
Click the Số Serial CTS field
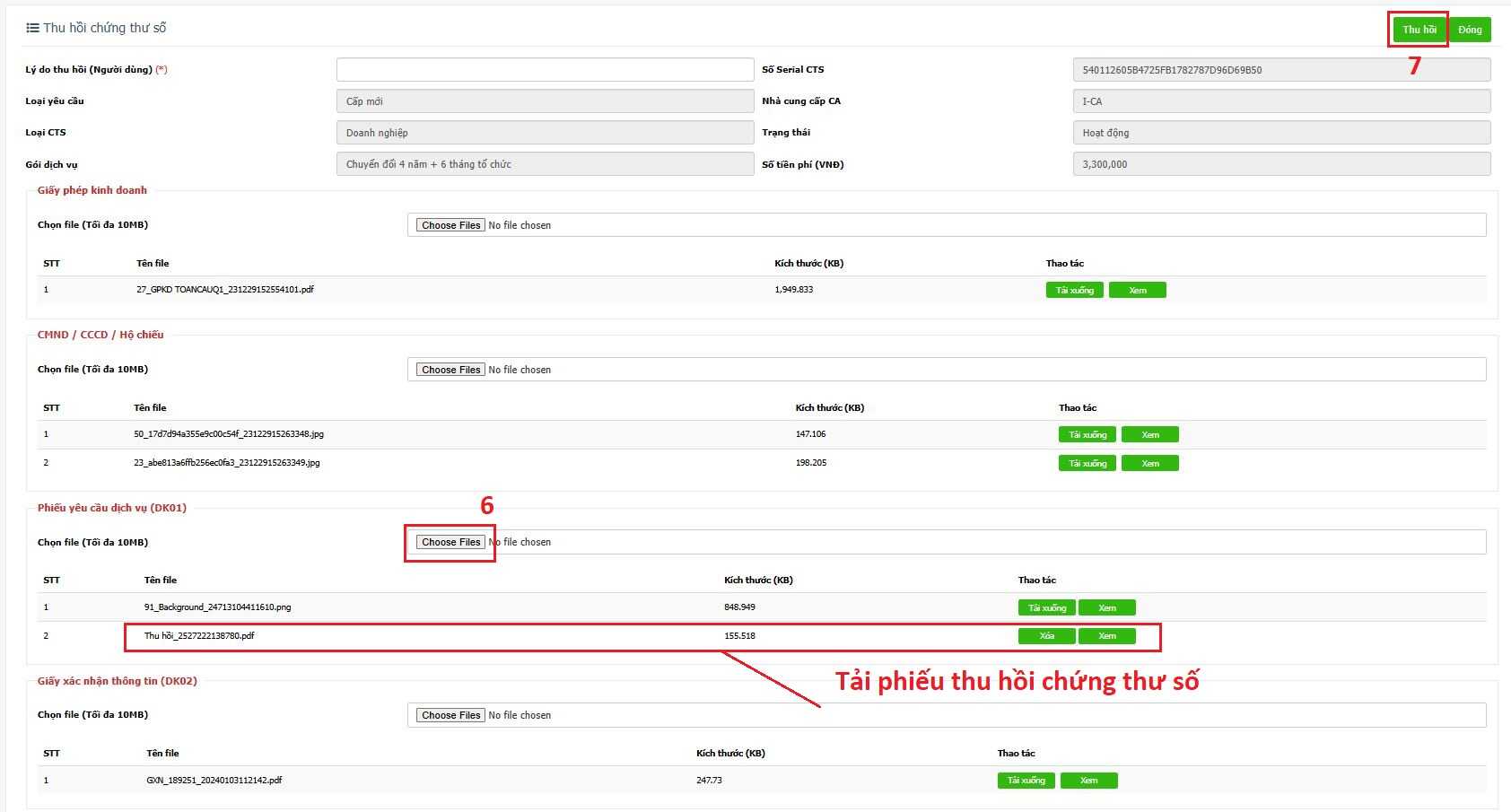[x=1281, y=69]
